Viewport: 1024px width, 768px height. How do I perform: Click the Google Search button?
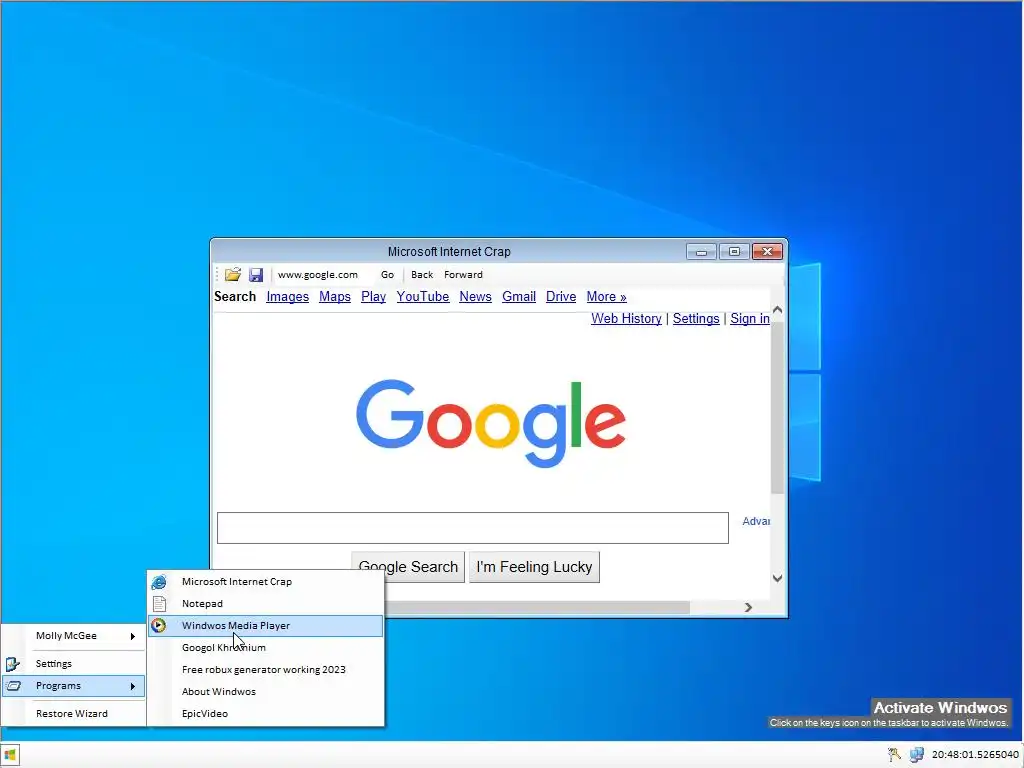408,567
